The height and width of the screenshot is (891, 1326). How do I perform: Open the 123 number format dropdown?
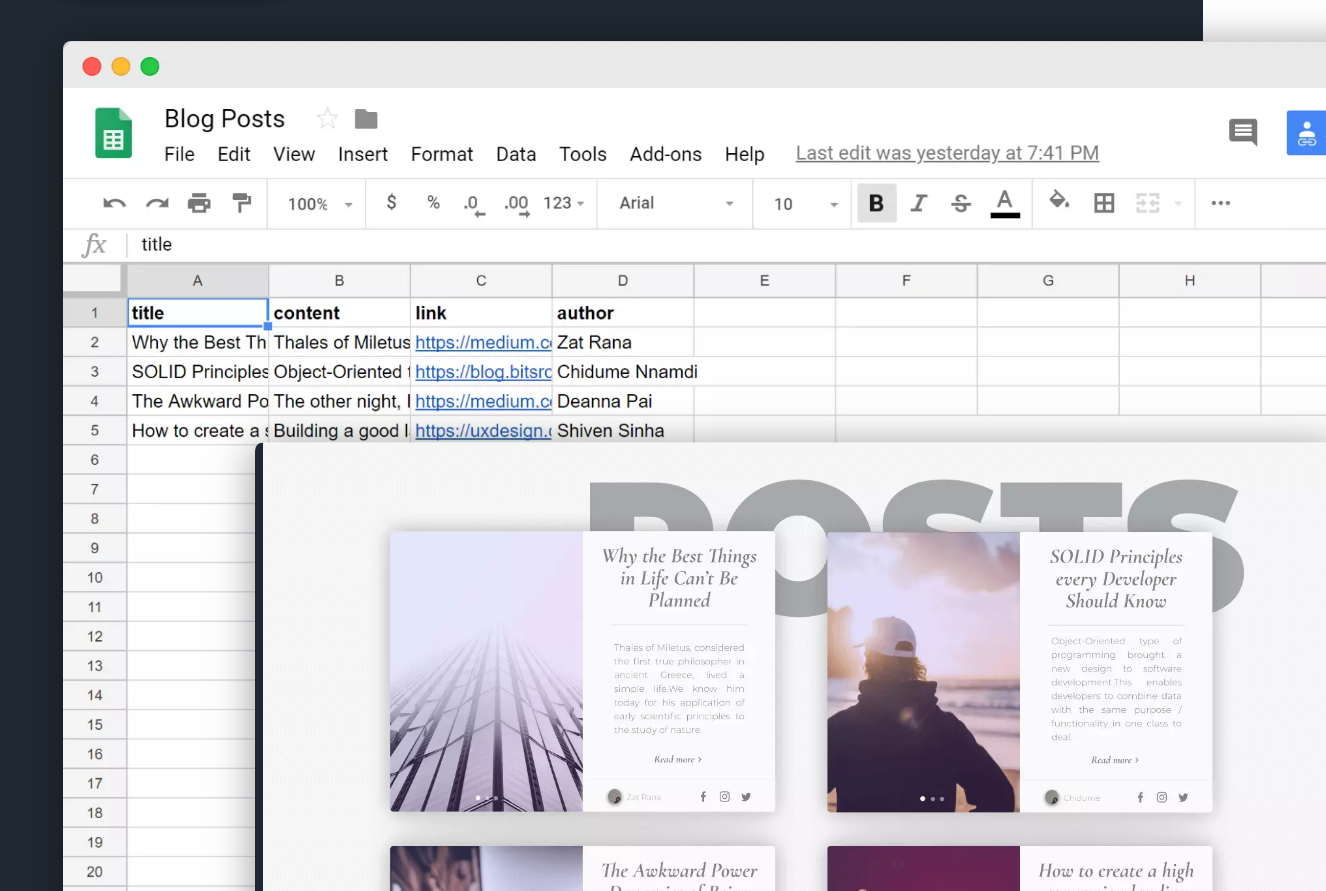click(x=564, y=203)
